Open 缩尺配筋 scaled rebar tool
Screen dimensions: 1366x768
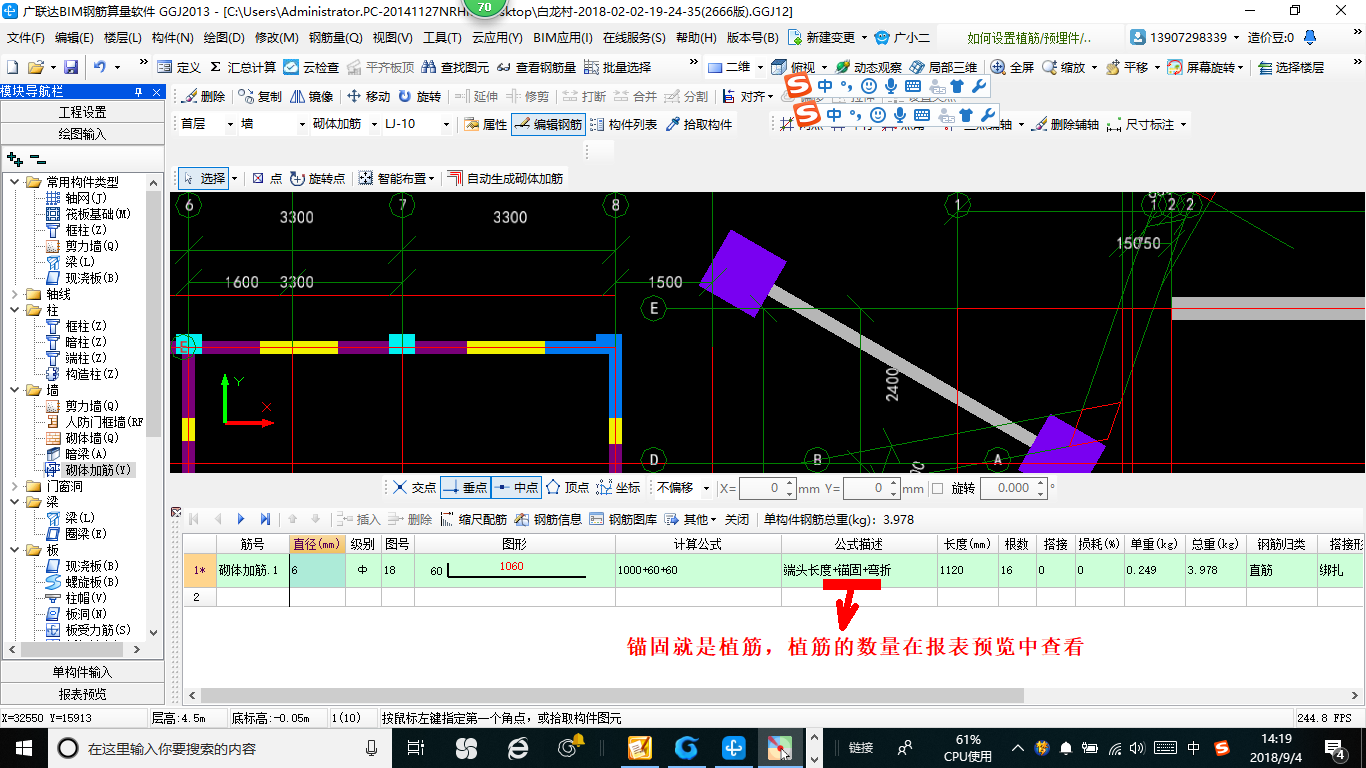pyautogui.click(x=474, y=519)
